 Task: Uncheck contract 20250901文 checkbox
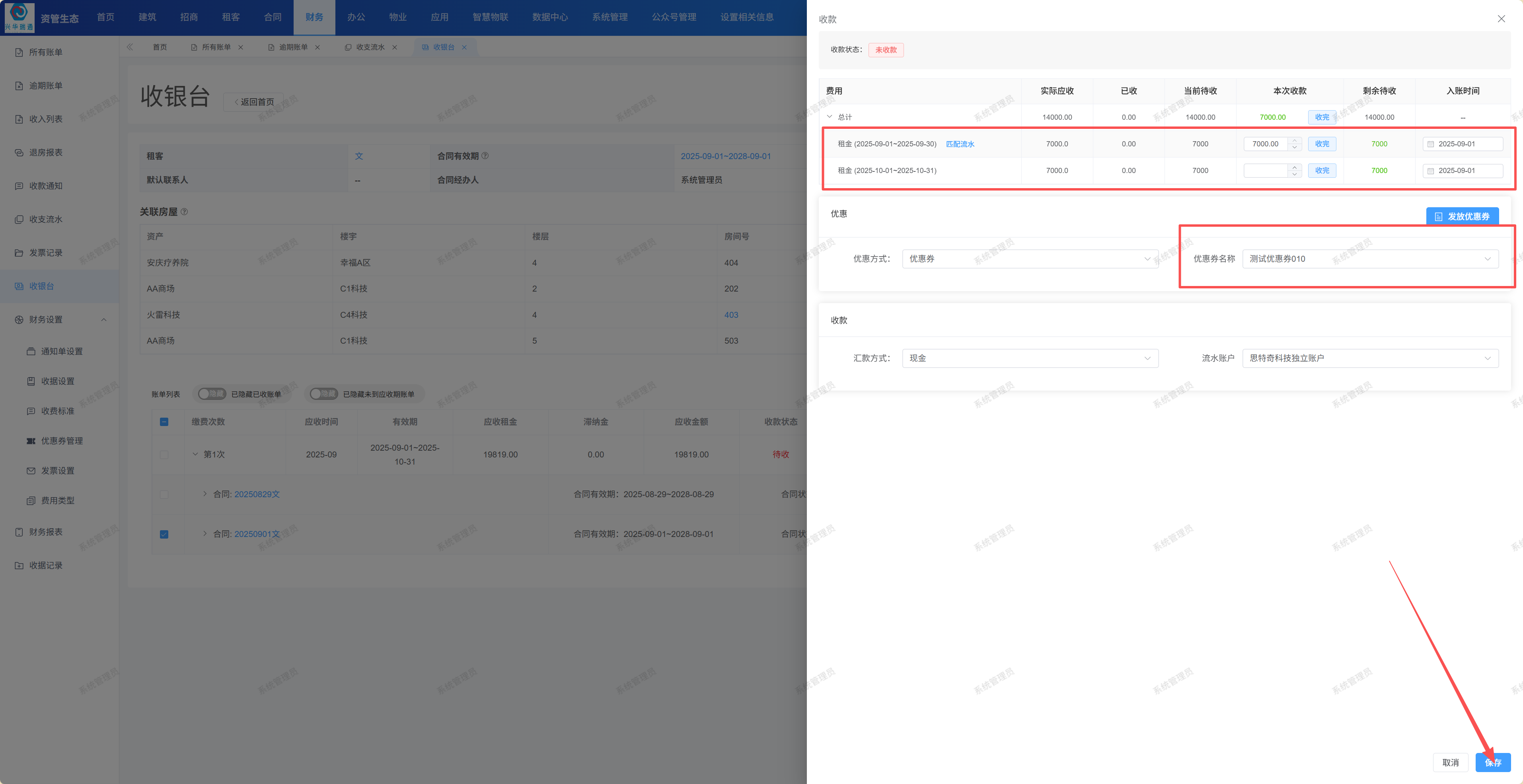(164, 534)
